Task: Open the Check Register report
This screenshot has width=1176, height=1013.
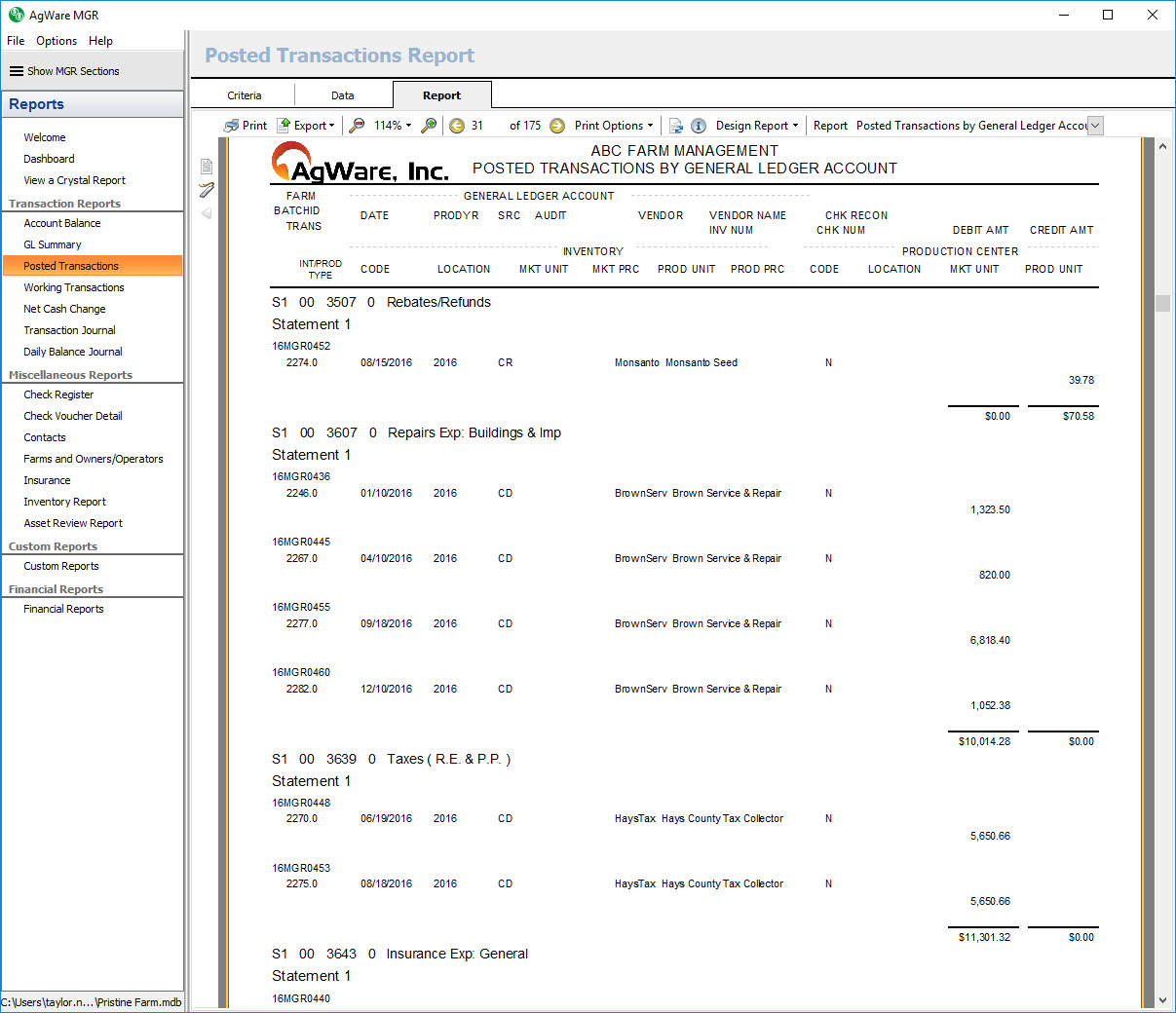Action: pyautogui.click(x=58, y=394)
